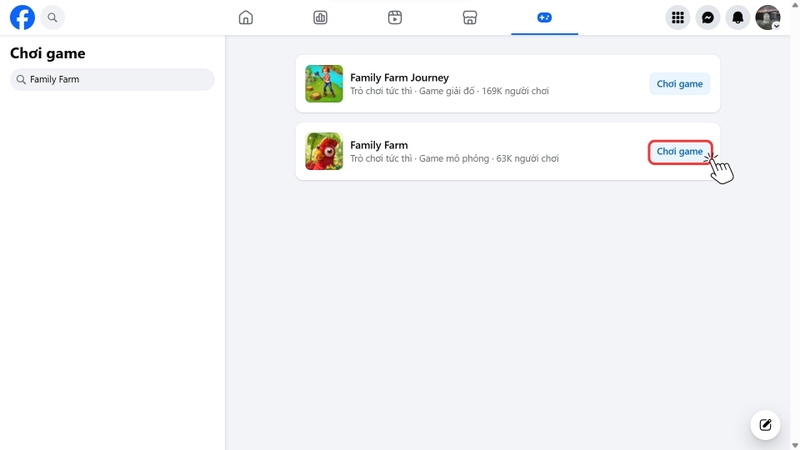Select the Gaming controller tab
Image resolution: width=800 pixels, height=450 pixels.
pyautogui.click(x=544, y=17)
